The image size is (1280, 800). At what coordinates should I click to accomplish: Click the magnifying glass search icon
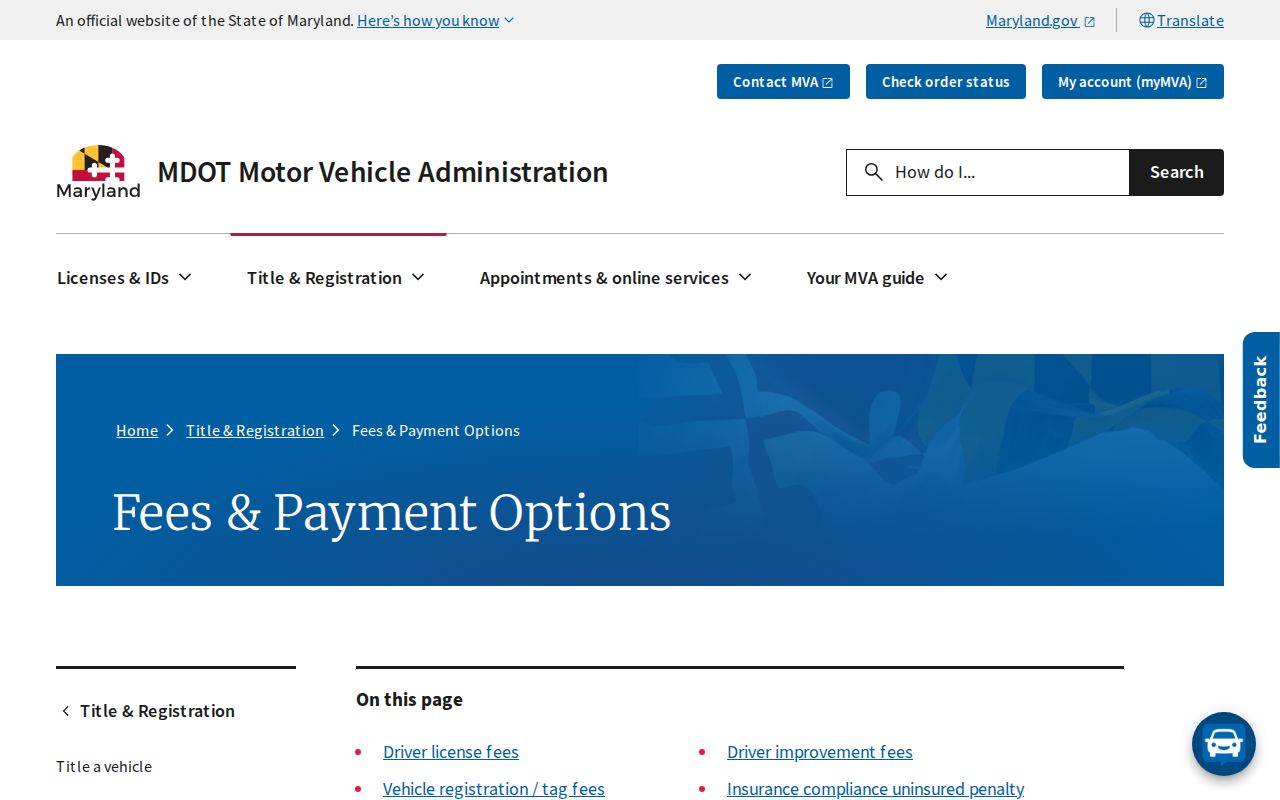873,172
